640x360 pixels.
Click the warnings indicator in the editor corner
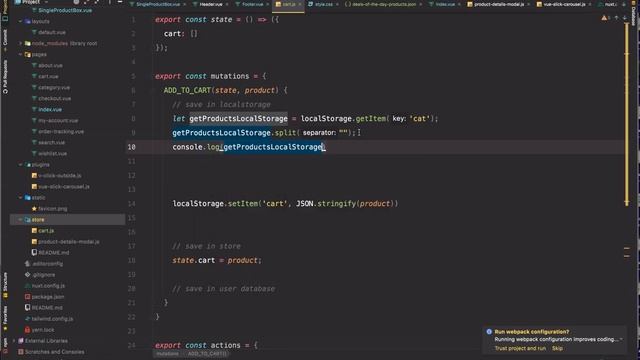click(605, 18)
